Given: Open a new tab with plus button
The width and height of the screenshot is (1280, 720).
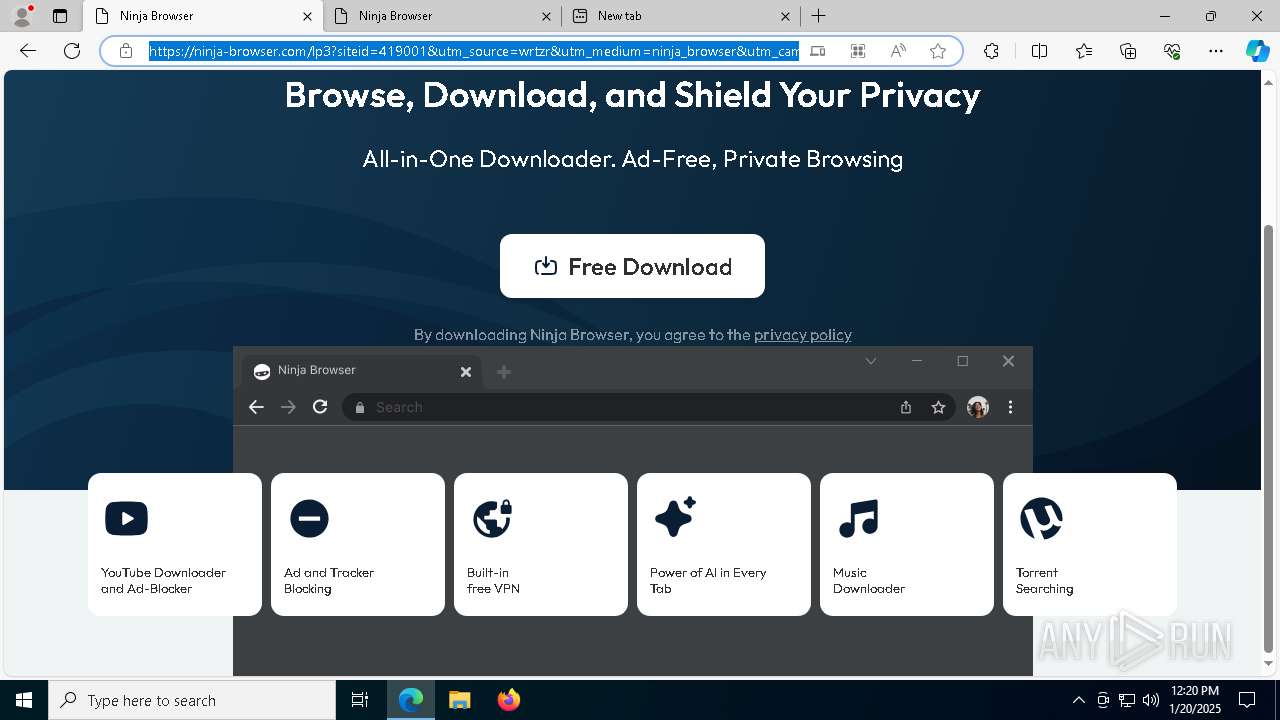Looking at the screenshot, I should [818, 16].
